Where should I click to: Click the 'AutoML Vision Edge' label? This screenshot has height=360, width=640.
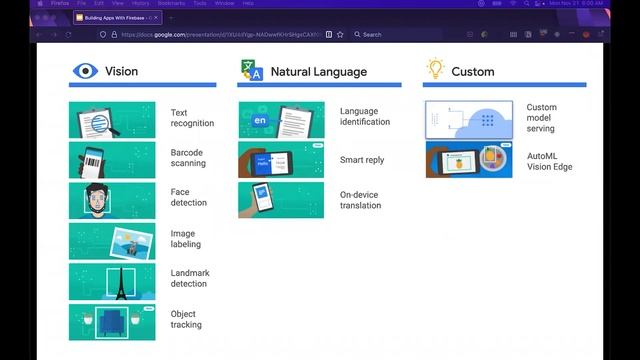(549, 161)
